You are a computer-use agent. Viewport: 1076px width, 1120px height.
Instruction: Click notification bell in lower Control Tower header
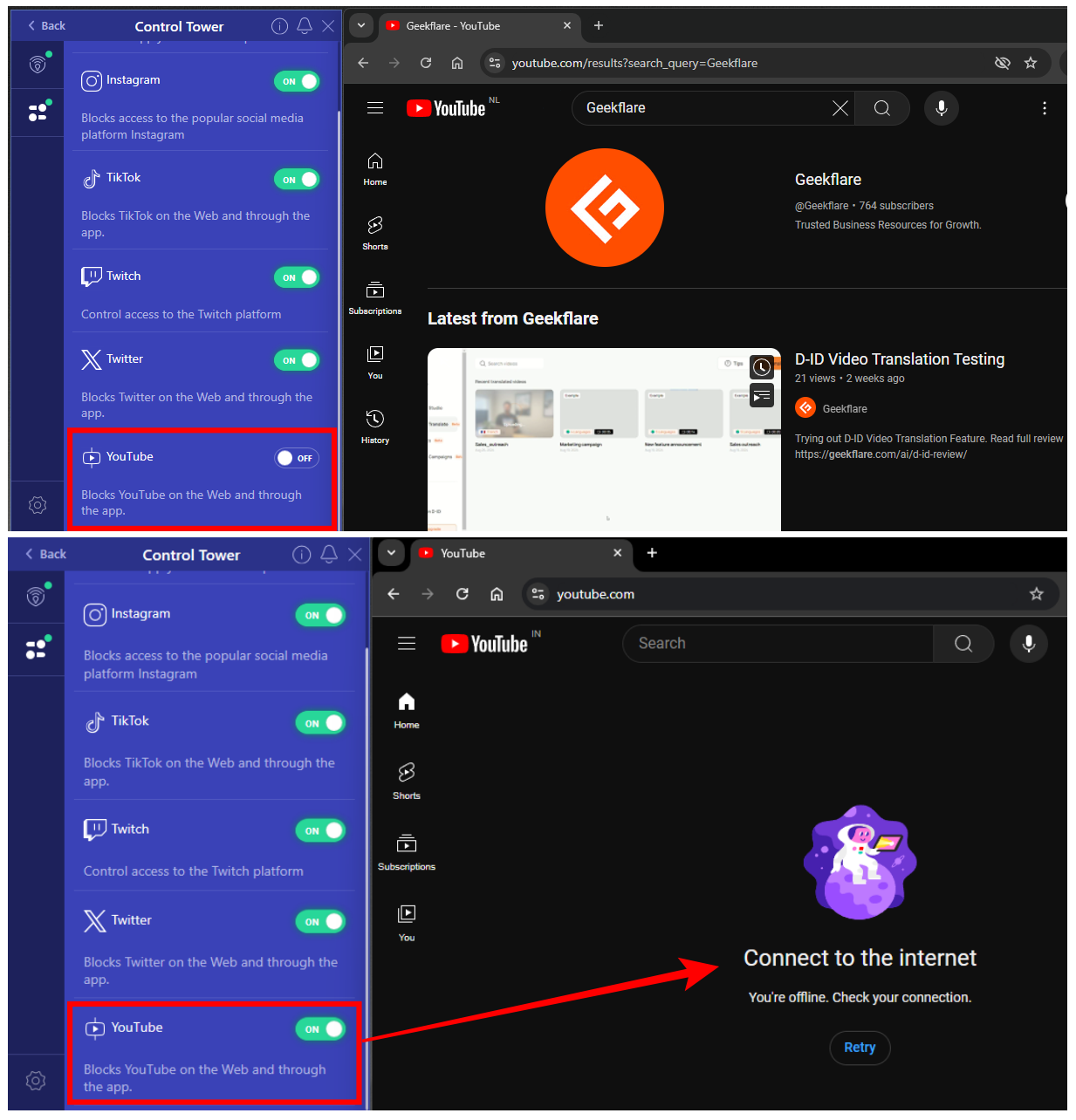(329, 555)
